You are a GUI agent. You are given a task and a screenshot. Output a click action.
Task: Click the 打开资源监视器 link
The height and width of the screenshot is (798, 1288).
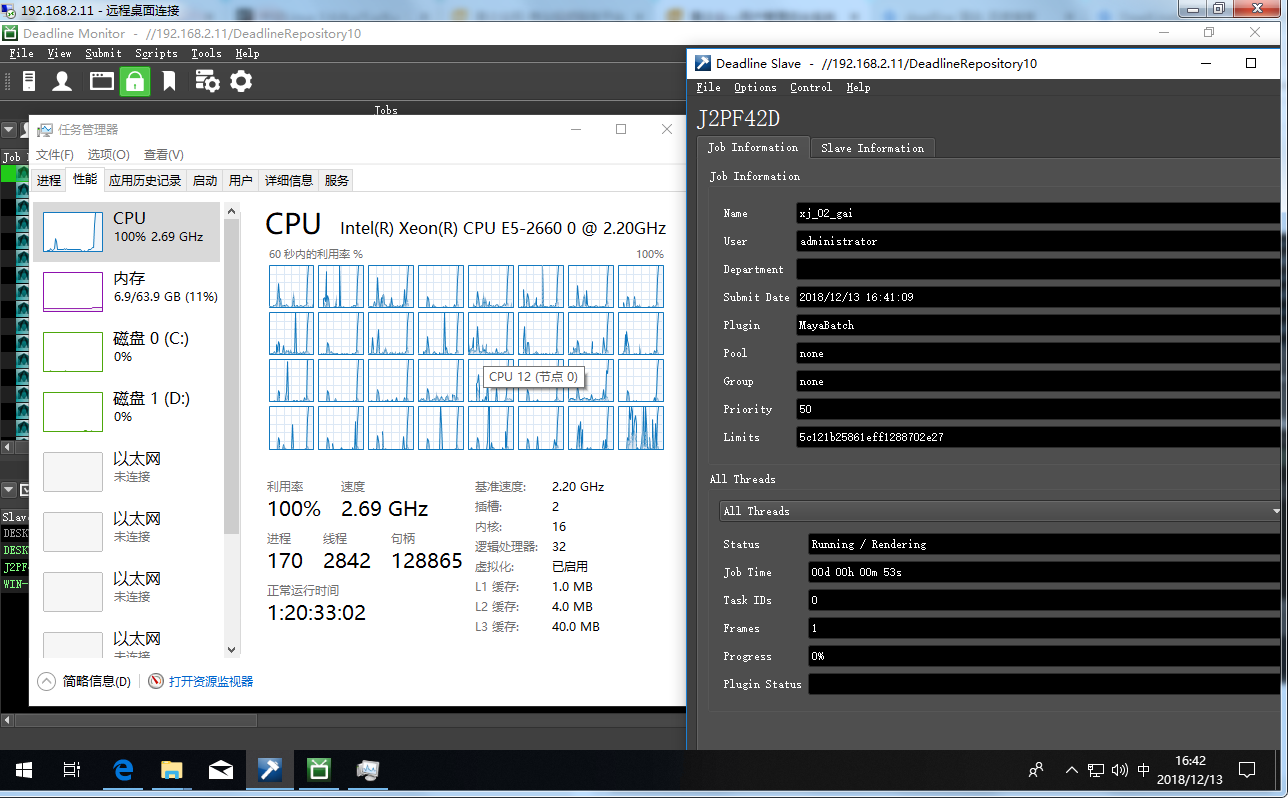210,681
